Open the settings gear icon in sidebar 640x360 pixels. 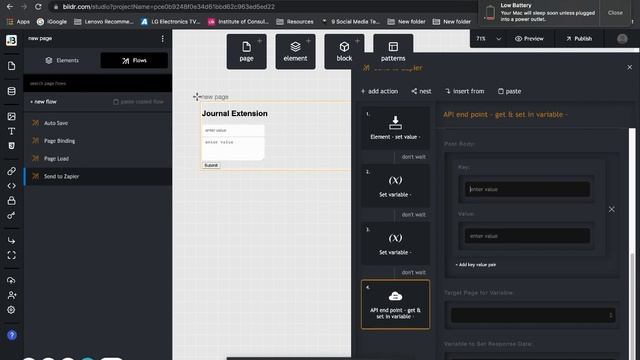[11, 310]
